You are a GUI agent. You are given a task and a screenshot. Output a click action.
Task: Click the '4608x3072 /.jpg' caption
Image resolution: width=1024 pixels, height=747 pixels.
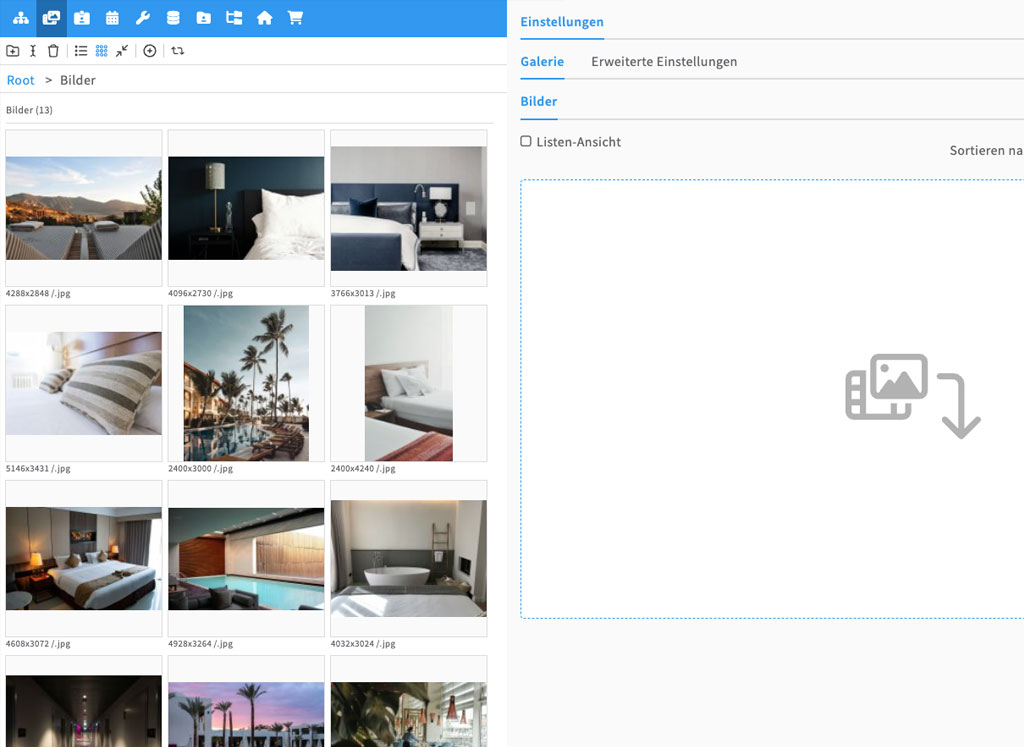[38, 644]
